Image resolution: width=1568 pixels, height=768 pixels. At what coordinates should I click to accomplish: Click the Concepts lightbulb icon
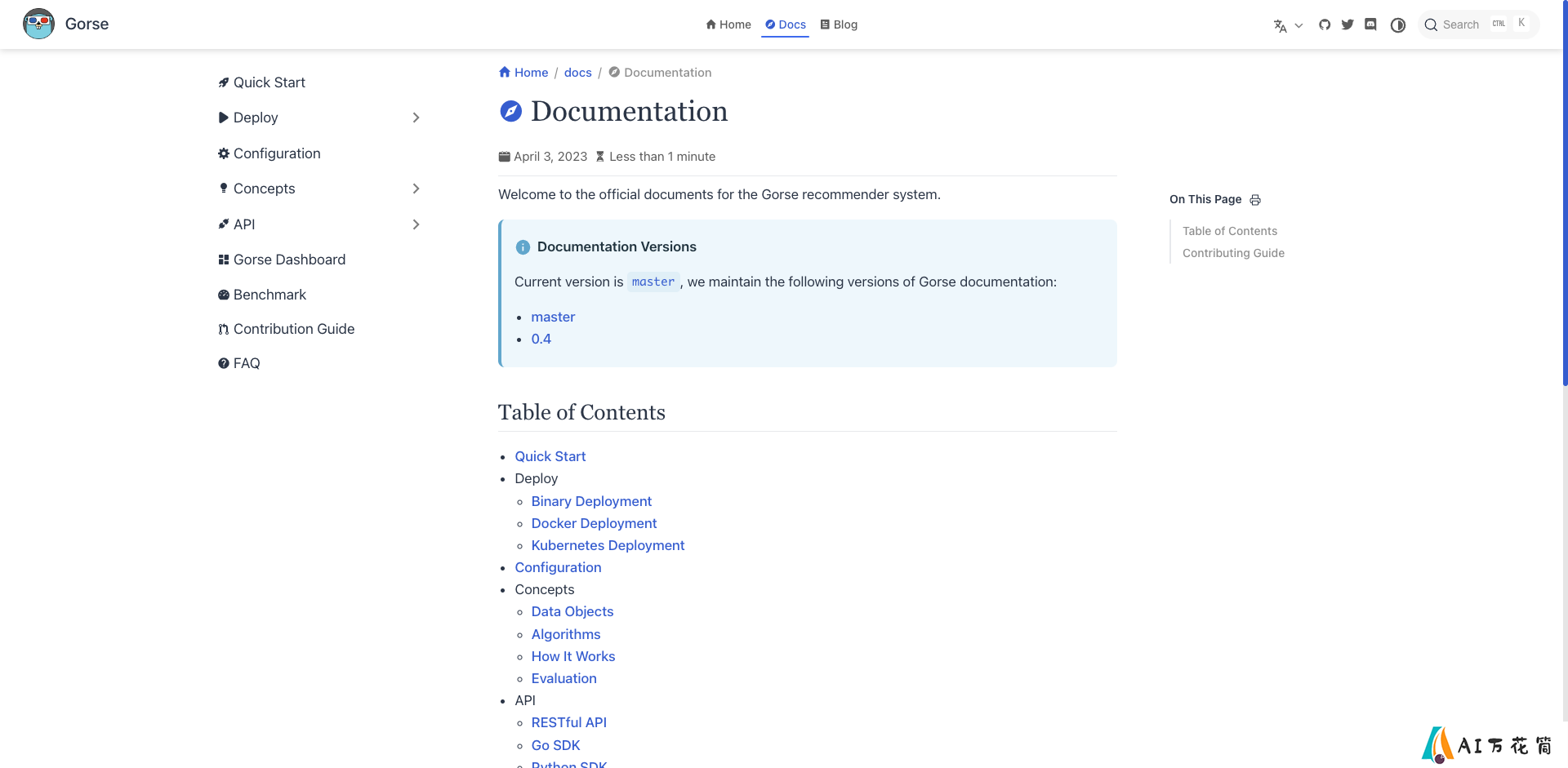[x=224, y=189]
